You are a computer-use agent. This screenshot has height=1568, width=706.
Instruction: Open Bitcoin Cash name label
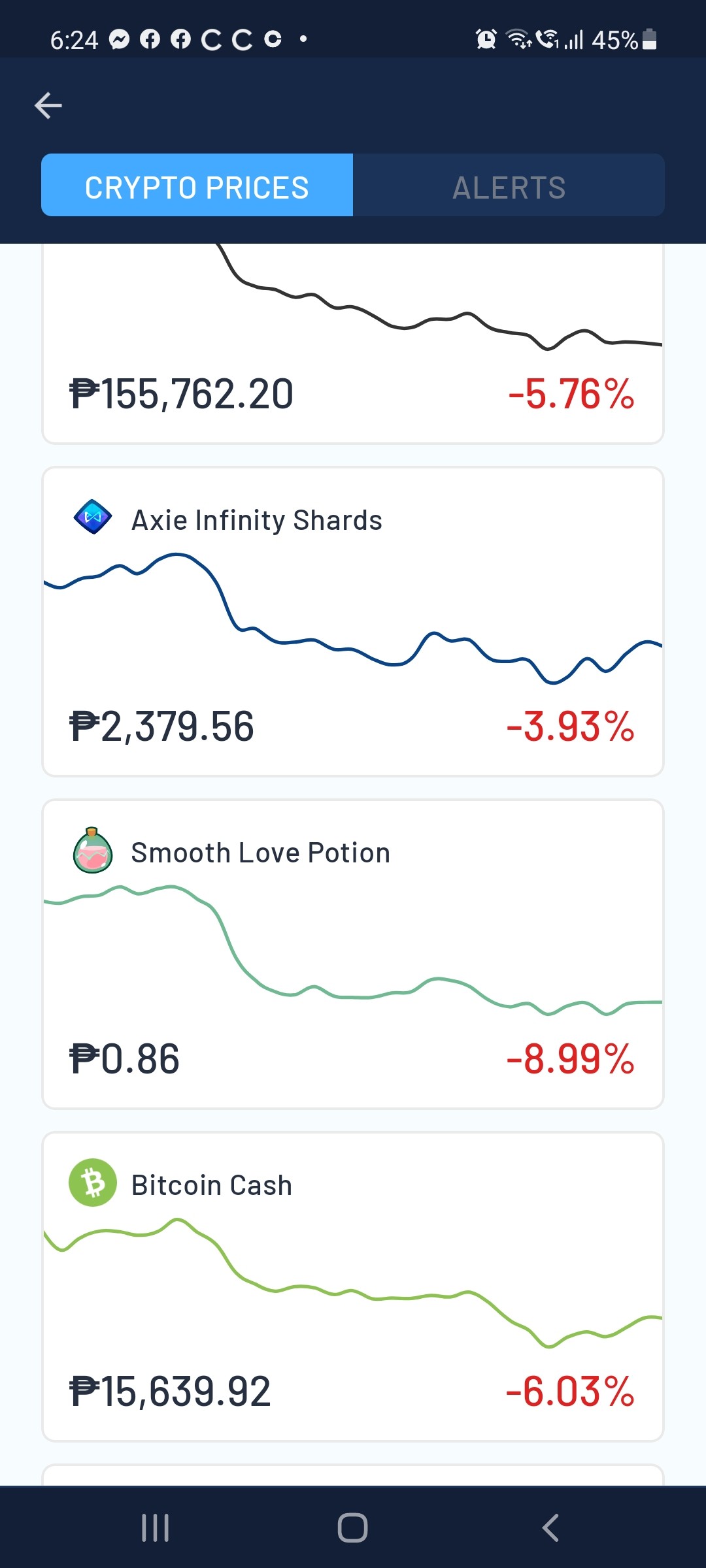tap(212, 1185)
